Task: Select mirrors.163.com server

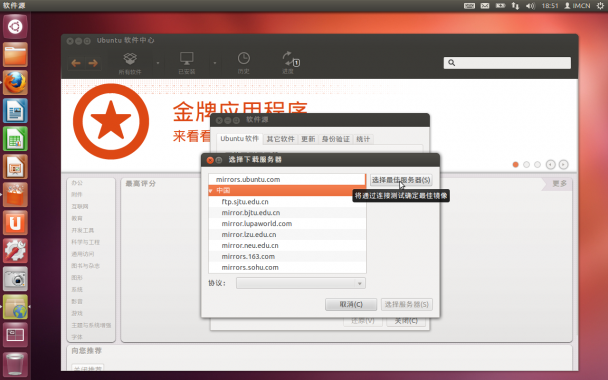Action: (287, 256)
